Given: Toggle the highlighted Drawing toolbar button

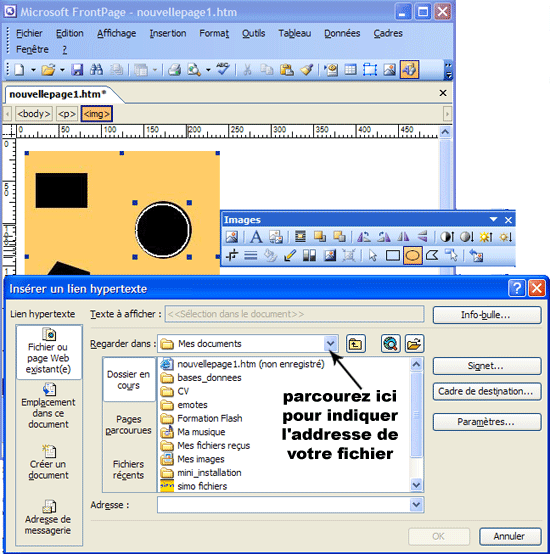Looking at the screenshot, I should coord(409,70).
